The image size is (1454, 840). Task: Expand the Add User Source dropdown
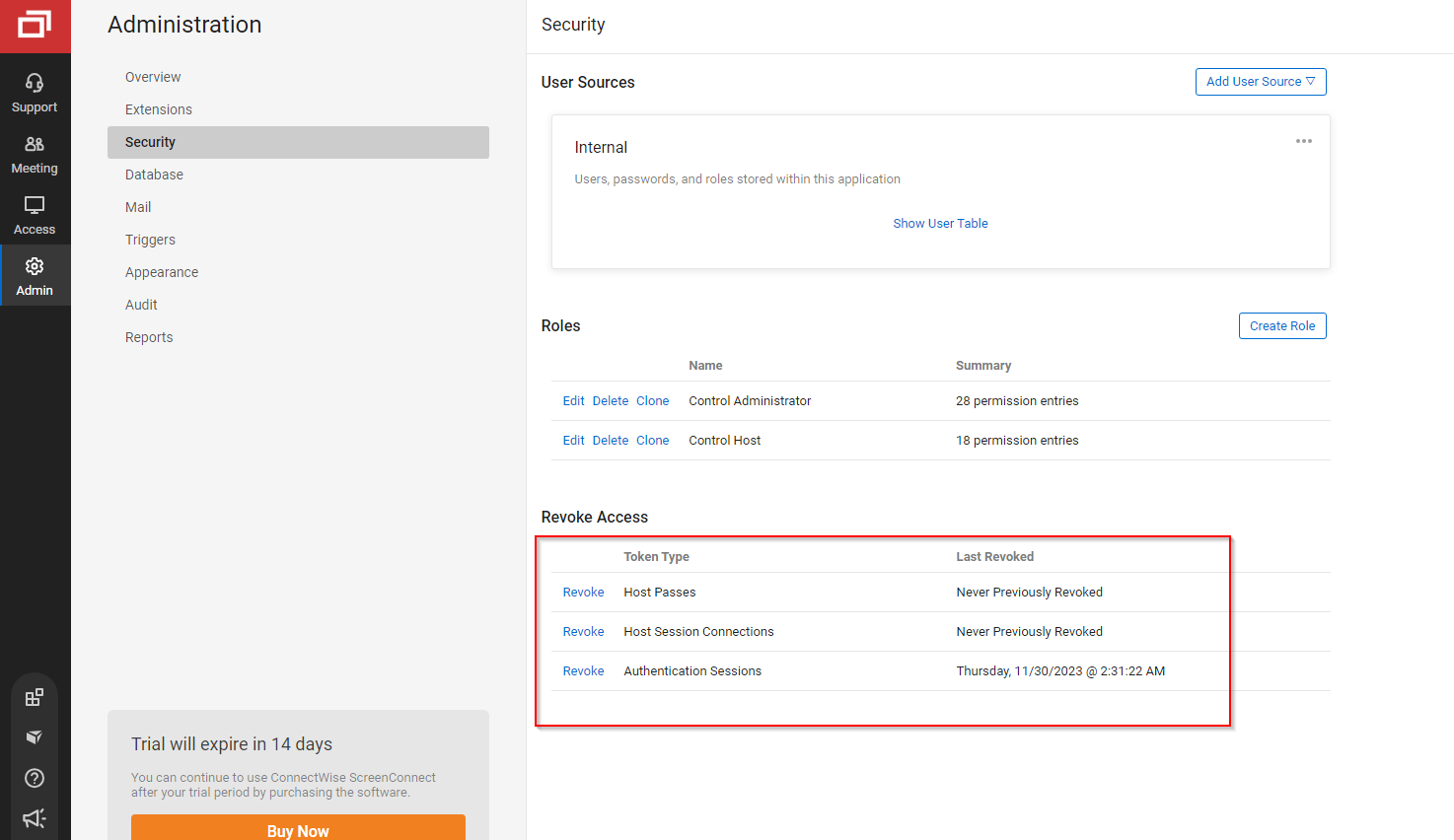[x=1260, y=82]
